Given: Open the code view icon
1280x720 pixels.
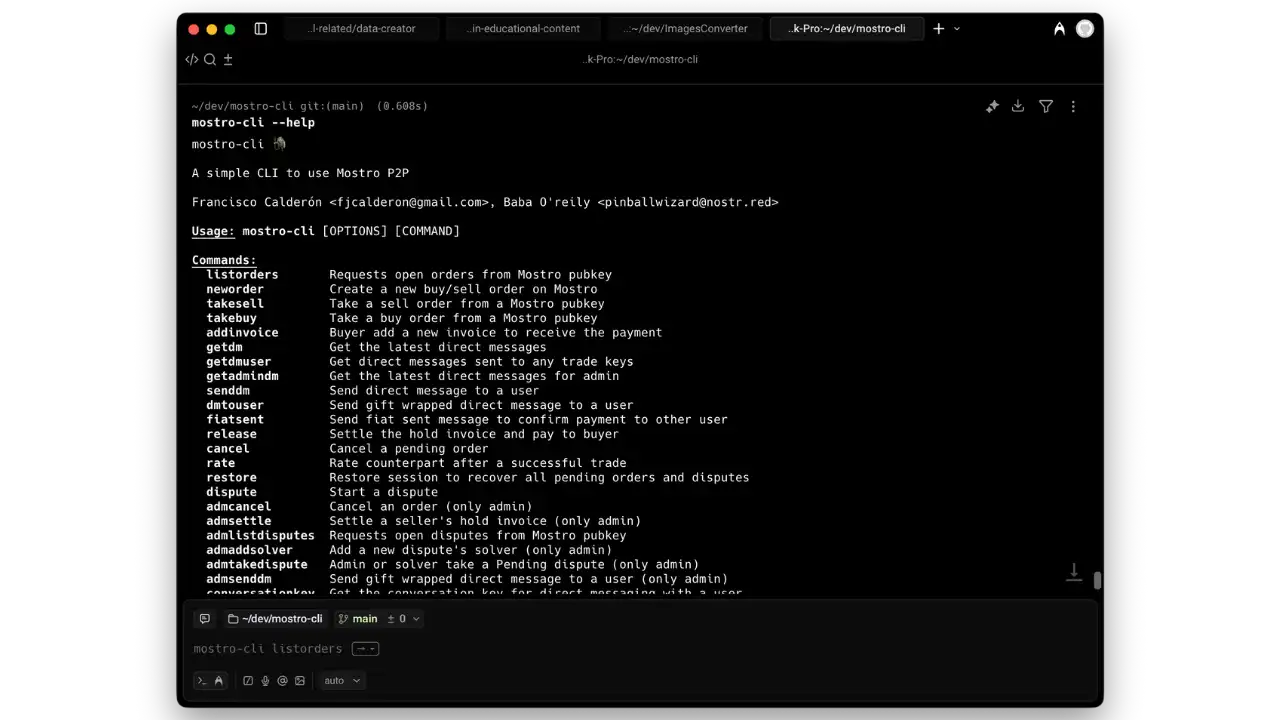Looking at the screenshot, I should [x=192, y=59].
